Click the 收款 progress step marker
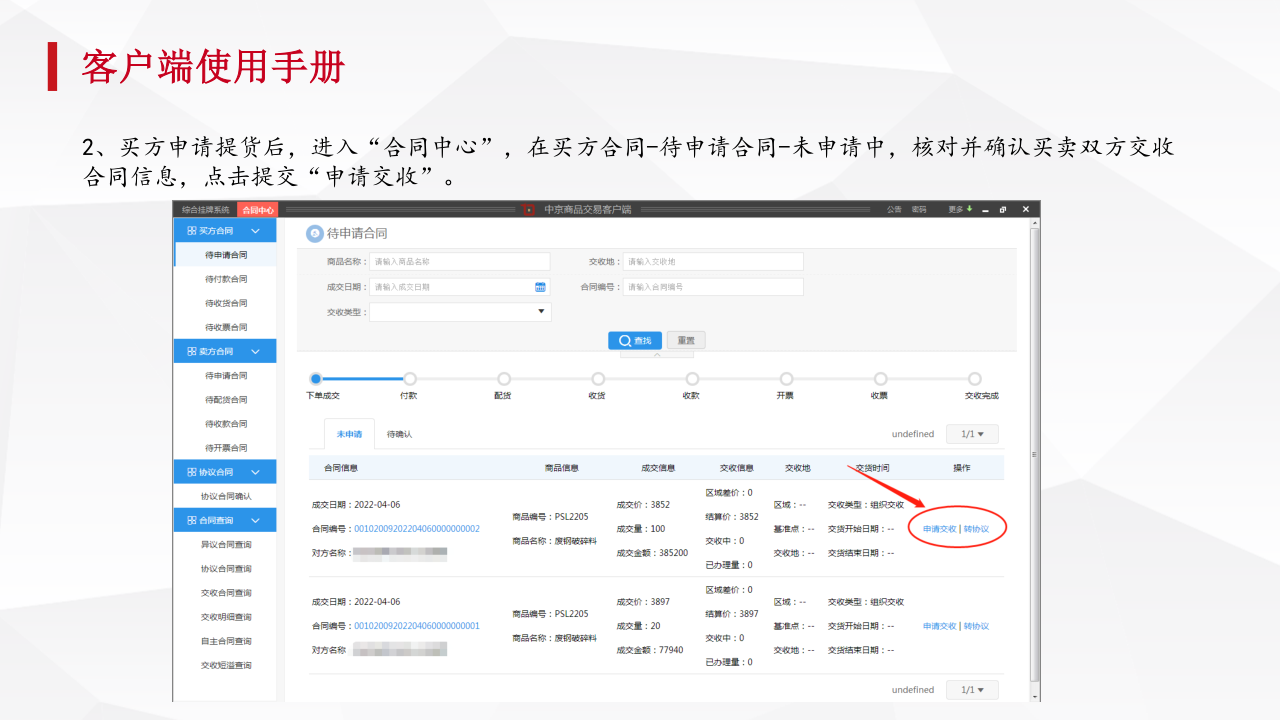 coord(692,379)
